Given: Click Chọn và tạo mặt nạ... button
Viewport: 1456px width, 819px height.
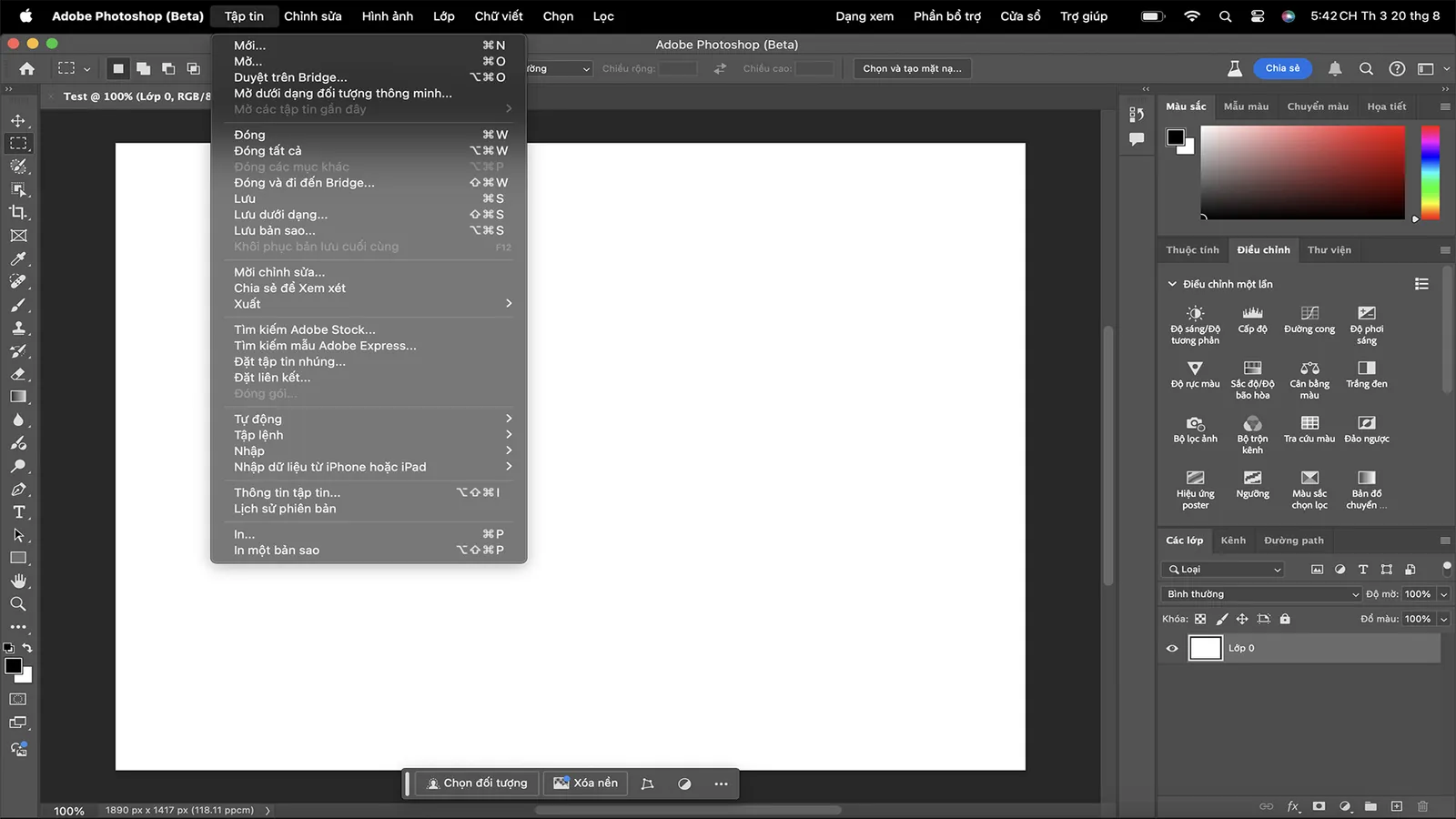Looking at the screenshot, I should point(912,68).
